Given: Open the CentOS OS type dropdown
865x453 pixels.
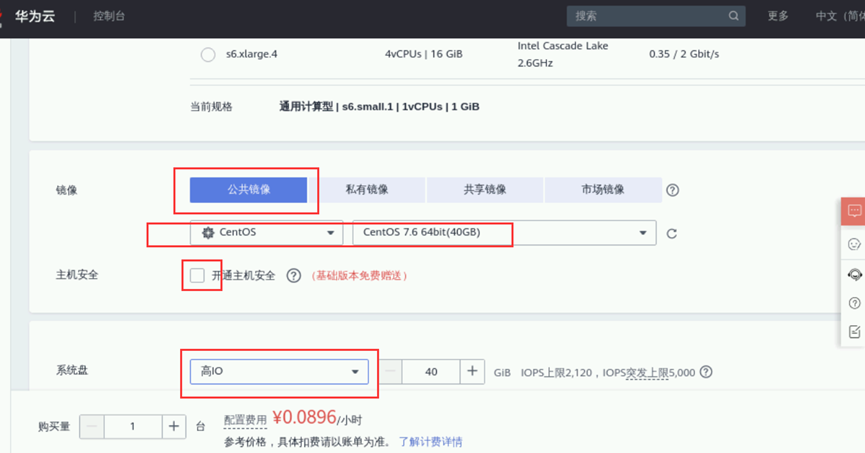Looking at the screenshot, I should (x=266, y=232).
